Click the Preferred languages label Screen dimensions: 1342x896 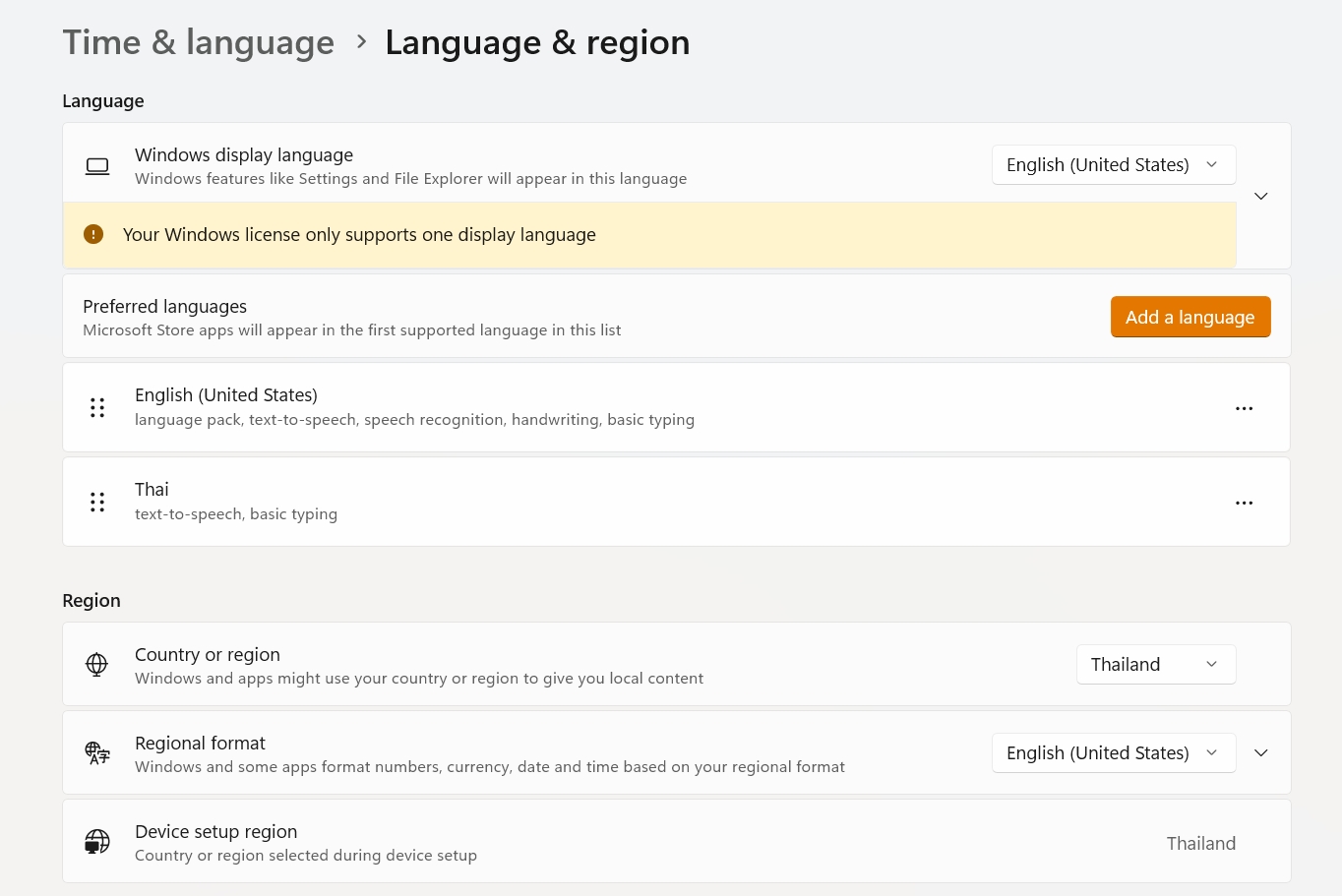tap(164, 307)
